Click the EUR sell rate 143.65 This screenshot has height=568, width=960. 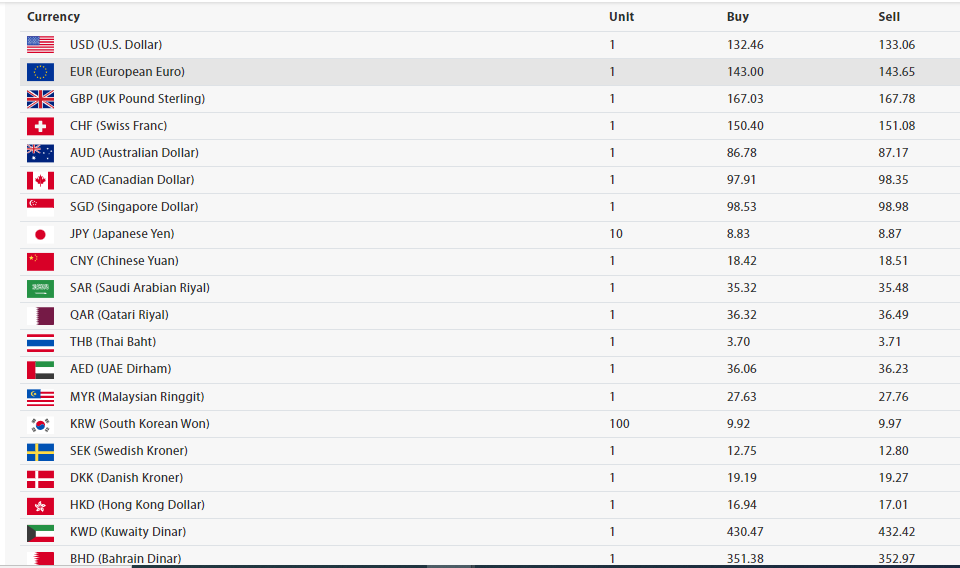pyautogui.click(x=897, y=72)
